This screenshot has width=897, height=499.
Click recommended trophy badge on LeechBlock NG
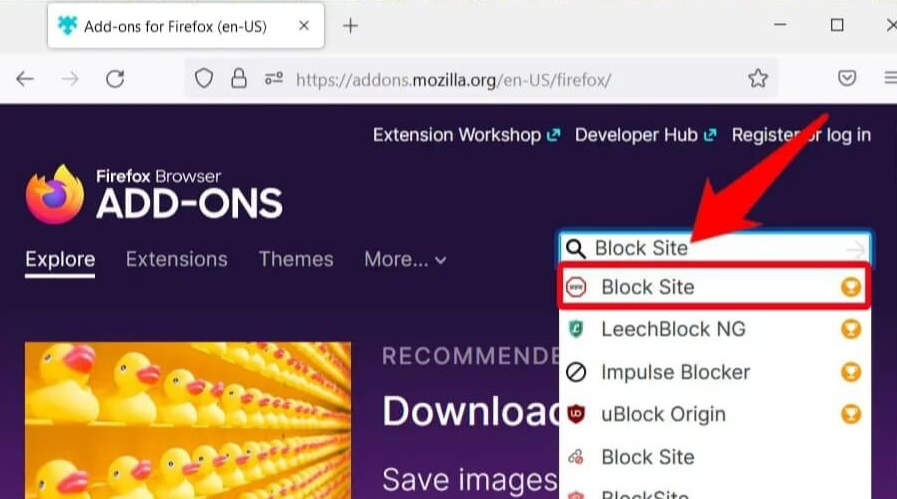tap(851, 329)
